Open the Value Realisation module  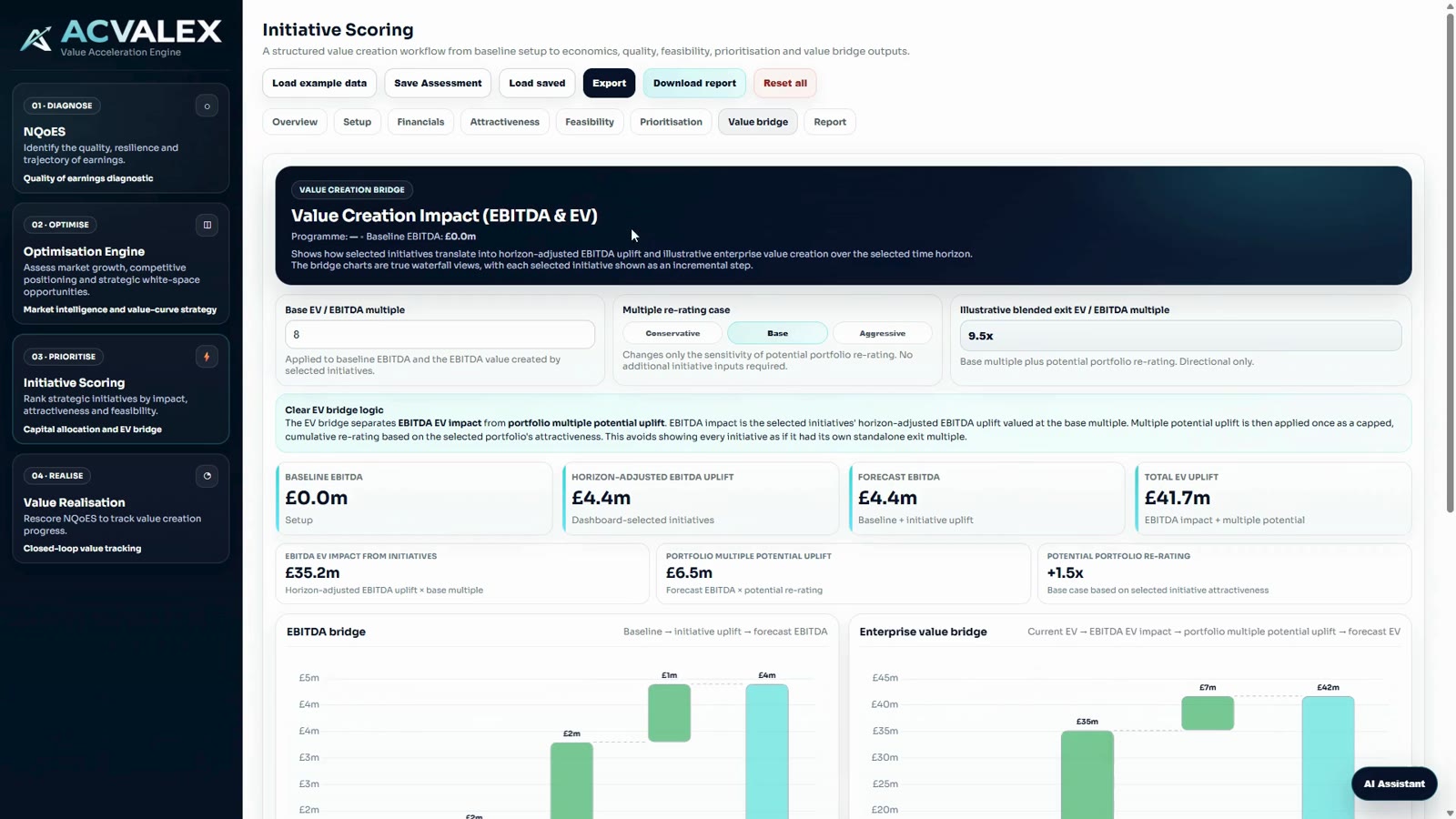(x=121, y=509)
